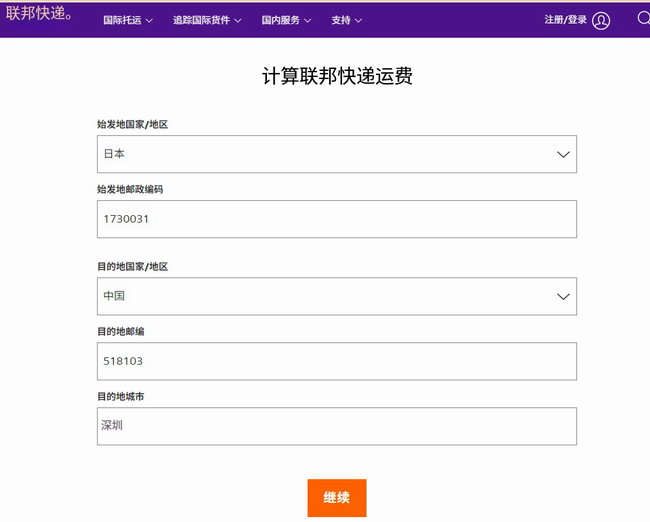This screenshot has width=650, height=522.
Task: Open the 支持 menu
Action: point(347,20)
